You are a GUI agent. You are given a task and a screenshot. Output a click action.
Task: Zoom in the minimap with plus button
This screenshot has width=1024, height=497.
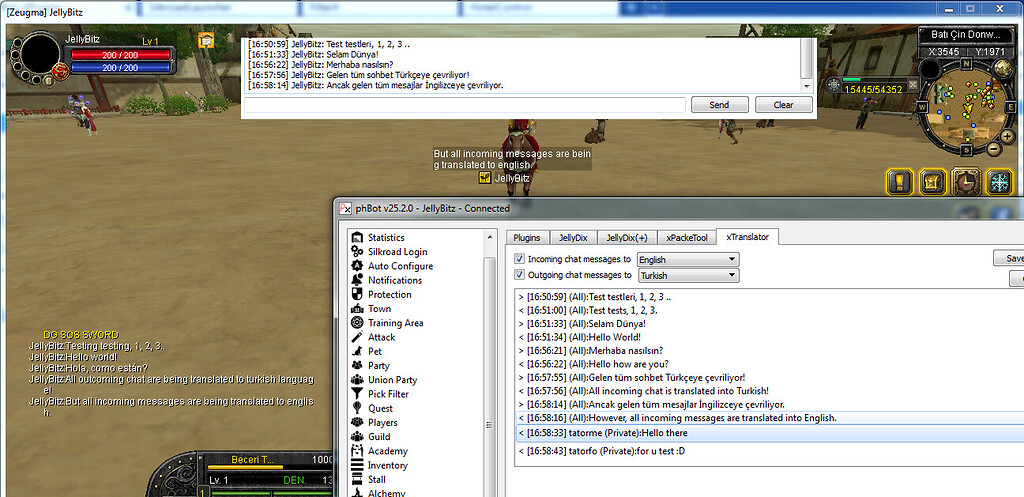tap(1009, 136)
